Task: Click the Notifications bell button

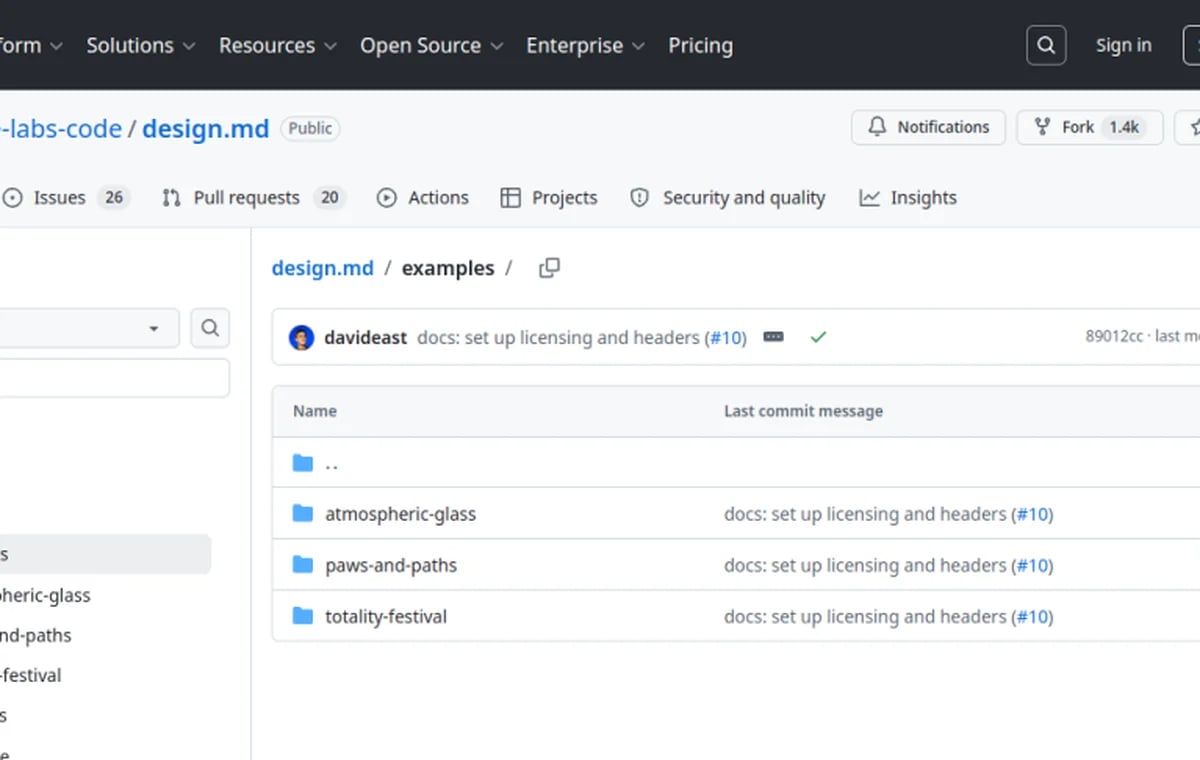Action: point(928,127)
